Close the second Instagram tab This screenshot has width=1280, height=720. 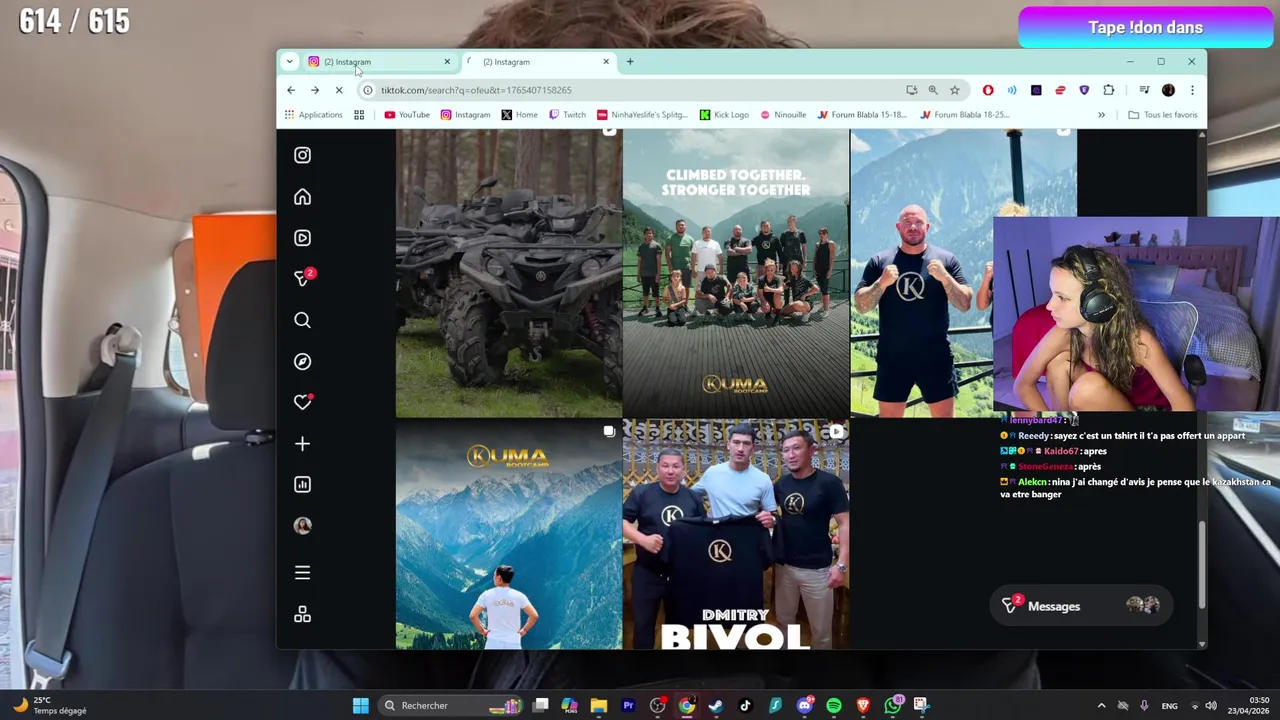[605, 62]
